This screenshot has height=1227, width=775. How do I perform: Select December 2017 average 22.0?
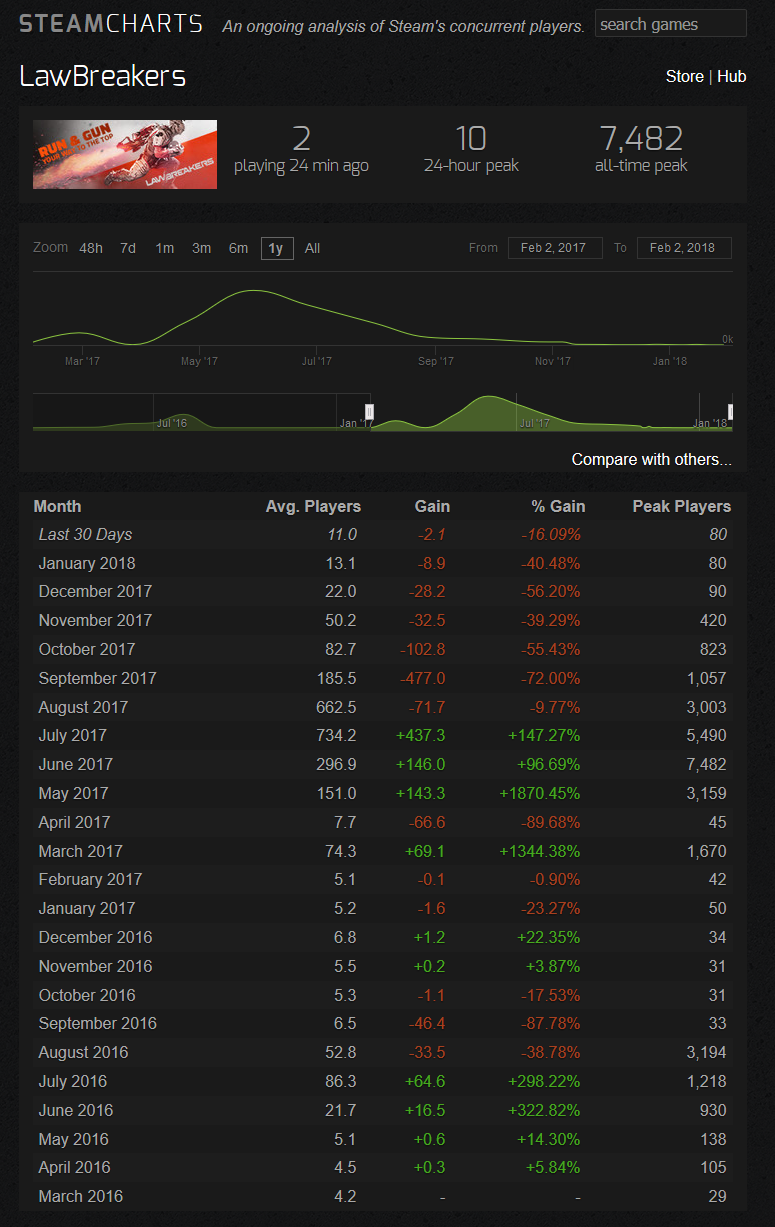tap(340, 592)
